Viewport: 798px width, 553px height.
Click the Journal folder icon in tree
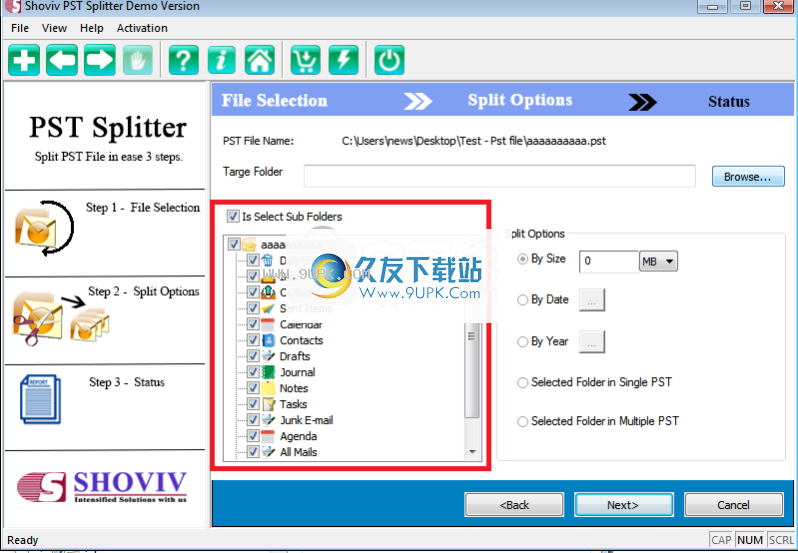(268, 372)
